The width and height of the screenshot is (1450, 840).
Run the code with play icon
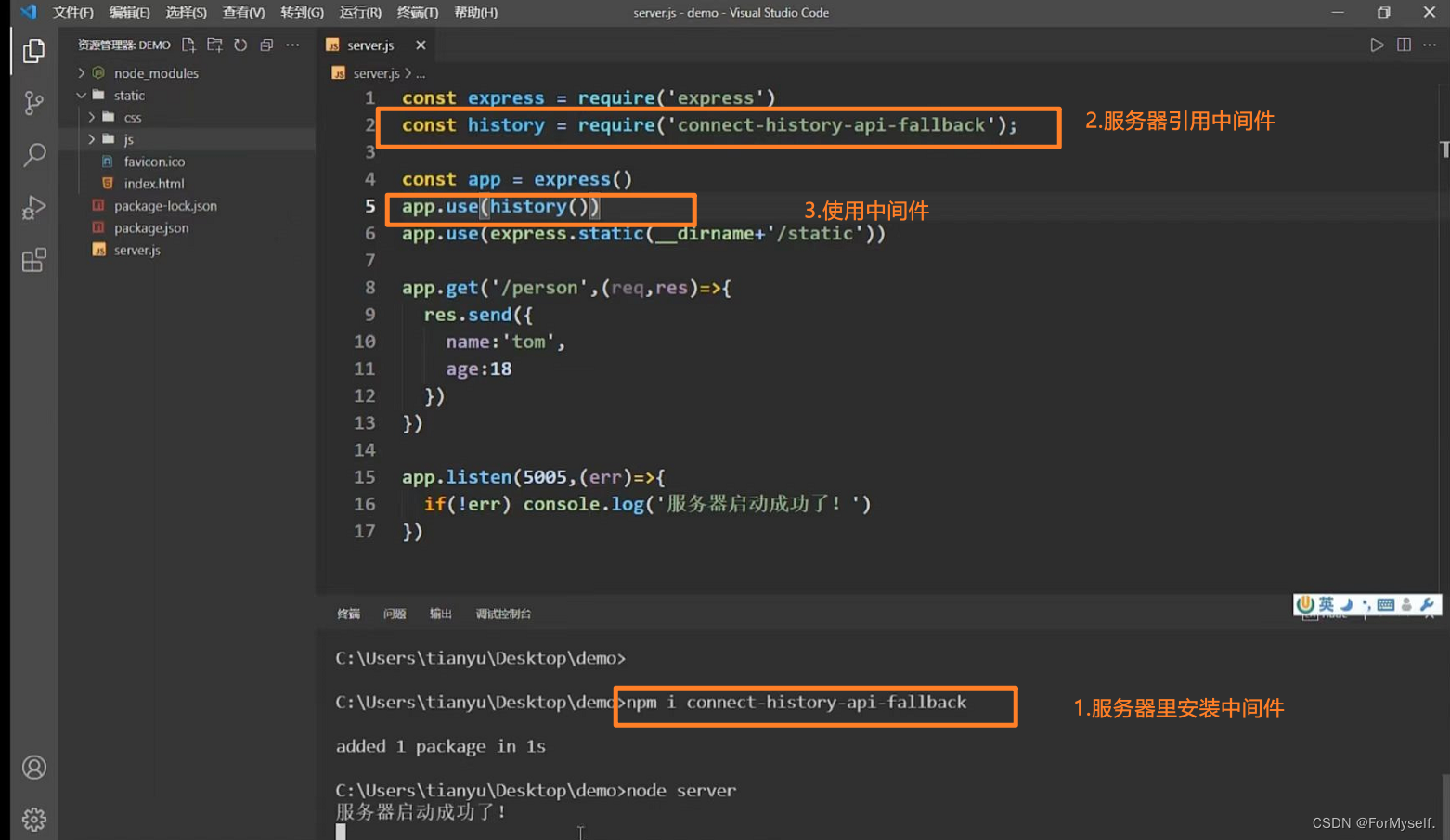coord(1377,45)
